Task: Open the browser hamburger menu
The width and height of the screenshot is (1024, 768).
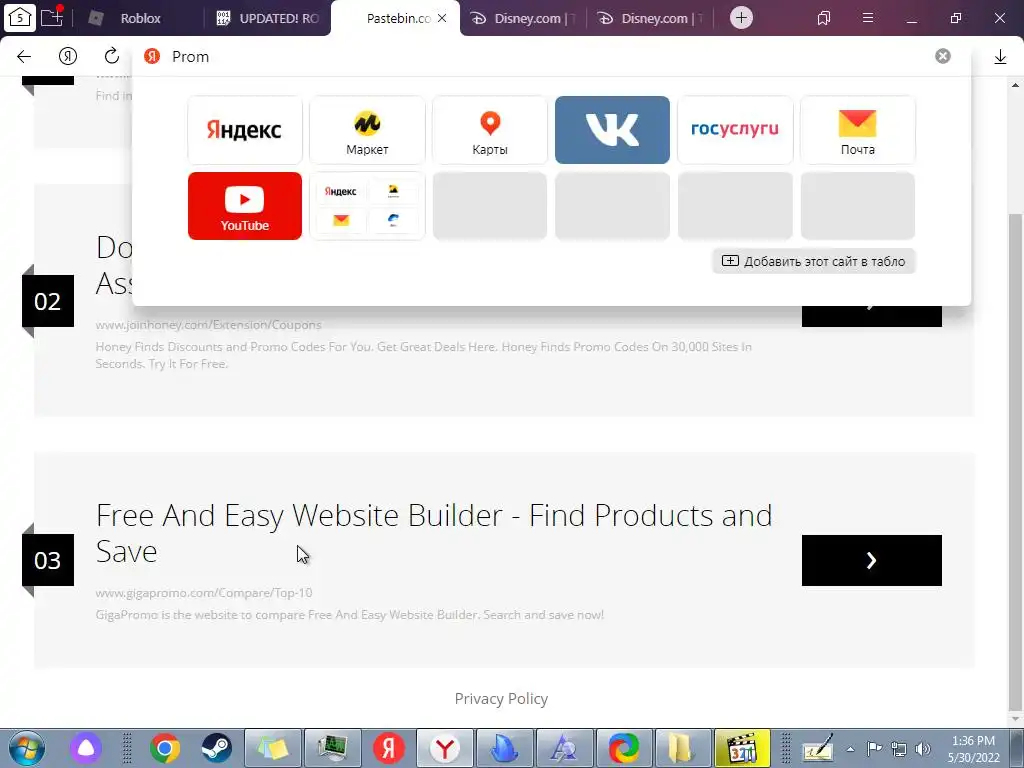Action: [868, 18]
